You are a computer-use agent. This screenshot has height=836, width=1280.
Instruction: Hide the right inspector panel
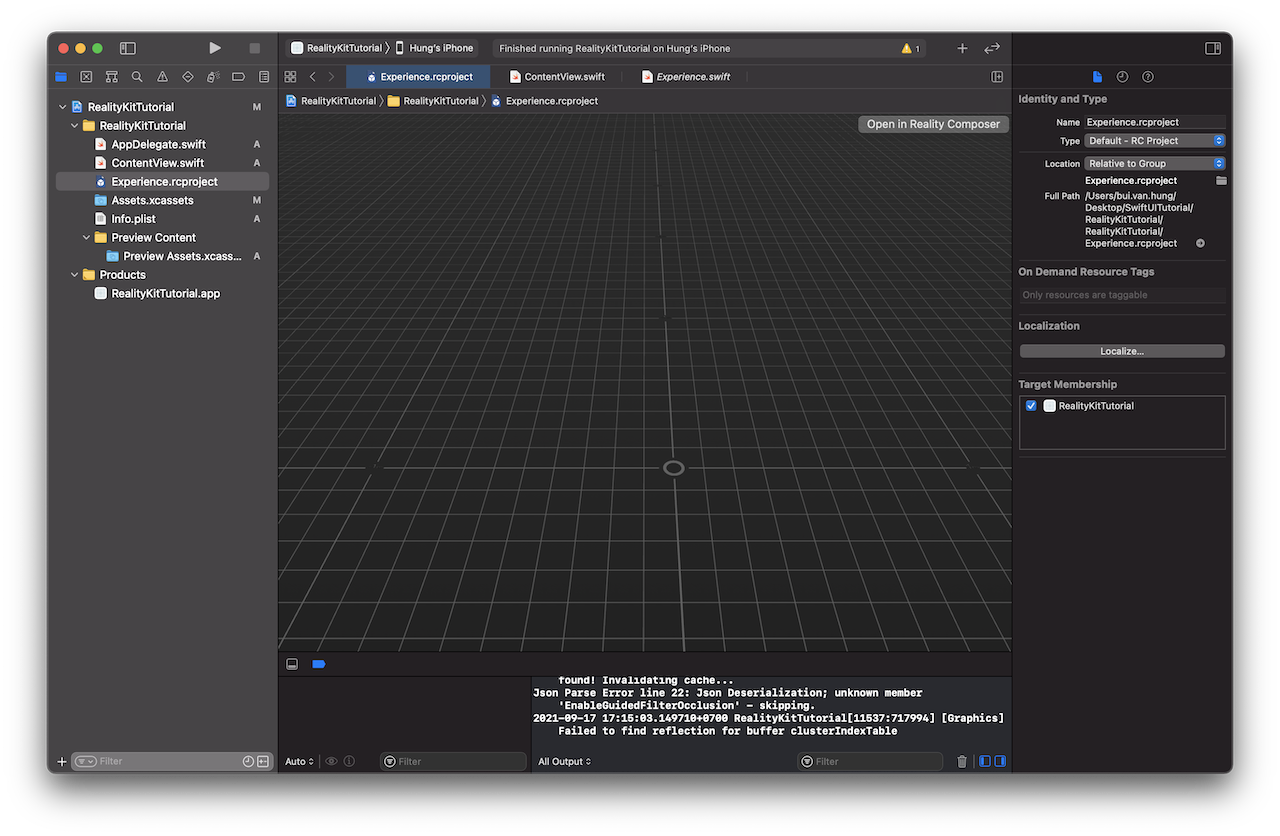(x=1212, y=48)
